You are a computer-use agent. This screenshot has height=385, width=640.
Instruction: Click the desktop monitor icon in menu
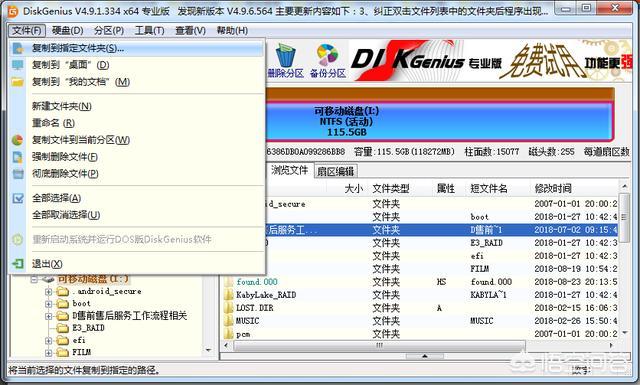click(x=18, y=65)
